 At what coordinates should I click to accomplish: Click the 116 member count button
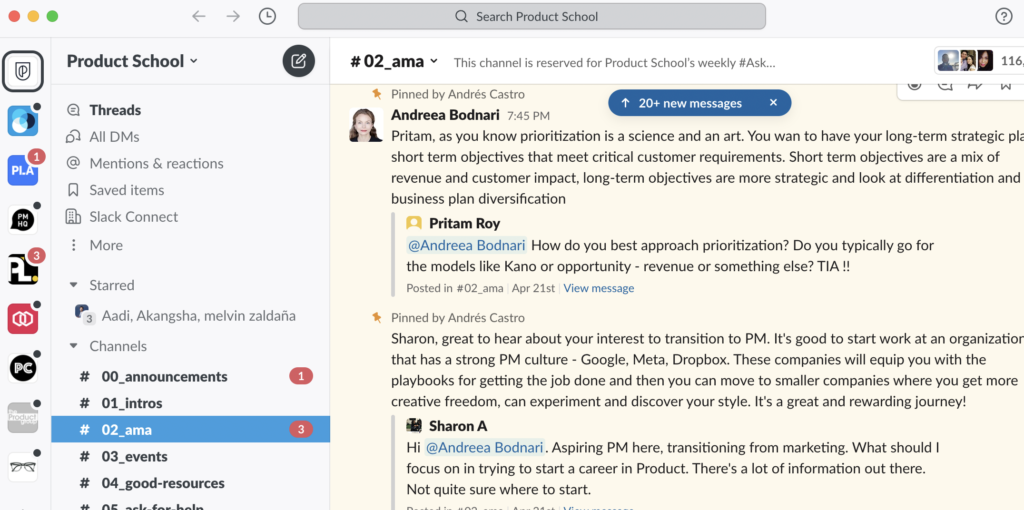pos(1011,61)
